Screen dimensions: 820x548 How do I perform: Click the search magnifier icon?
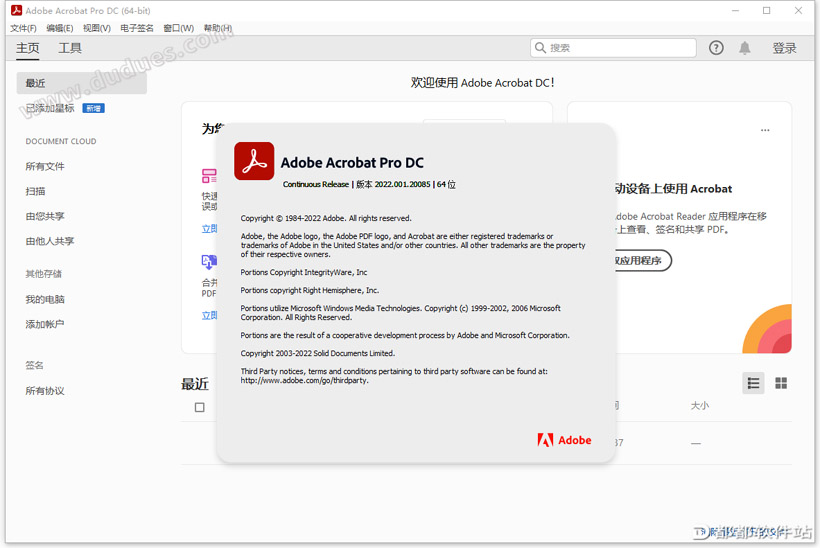[540, 48]
